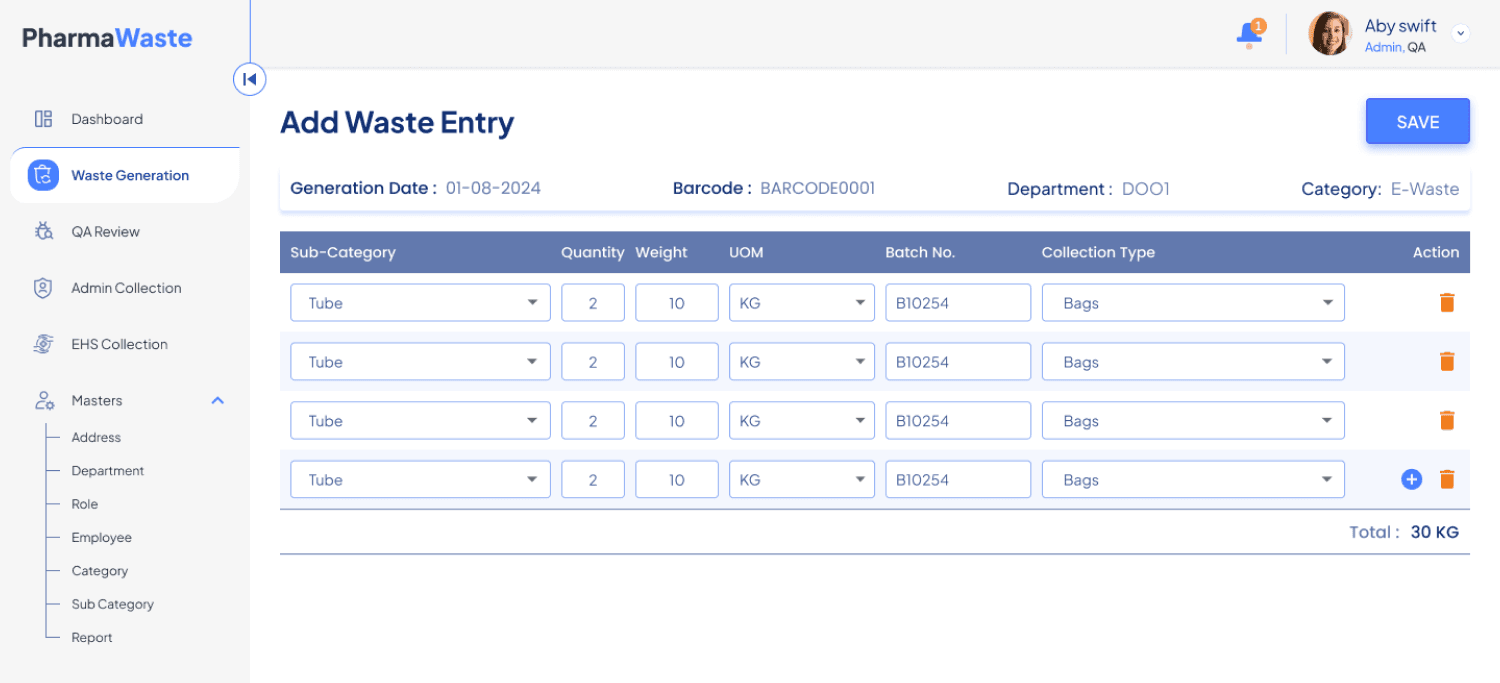Open Sub-Category dropdown in second row
This screenshot has height=683, width=1500.
[x=420, y=362]
